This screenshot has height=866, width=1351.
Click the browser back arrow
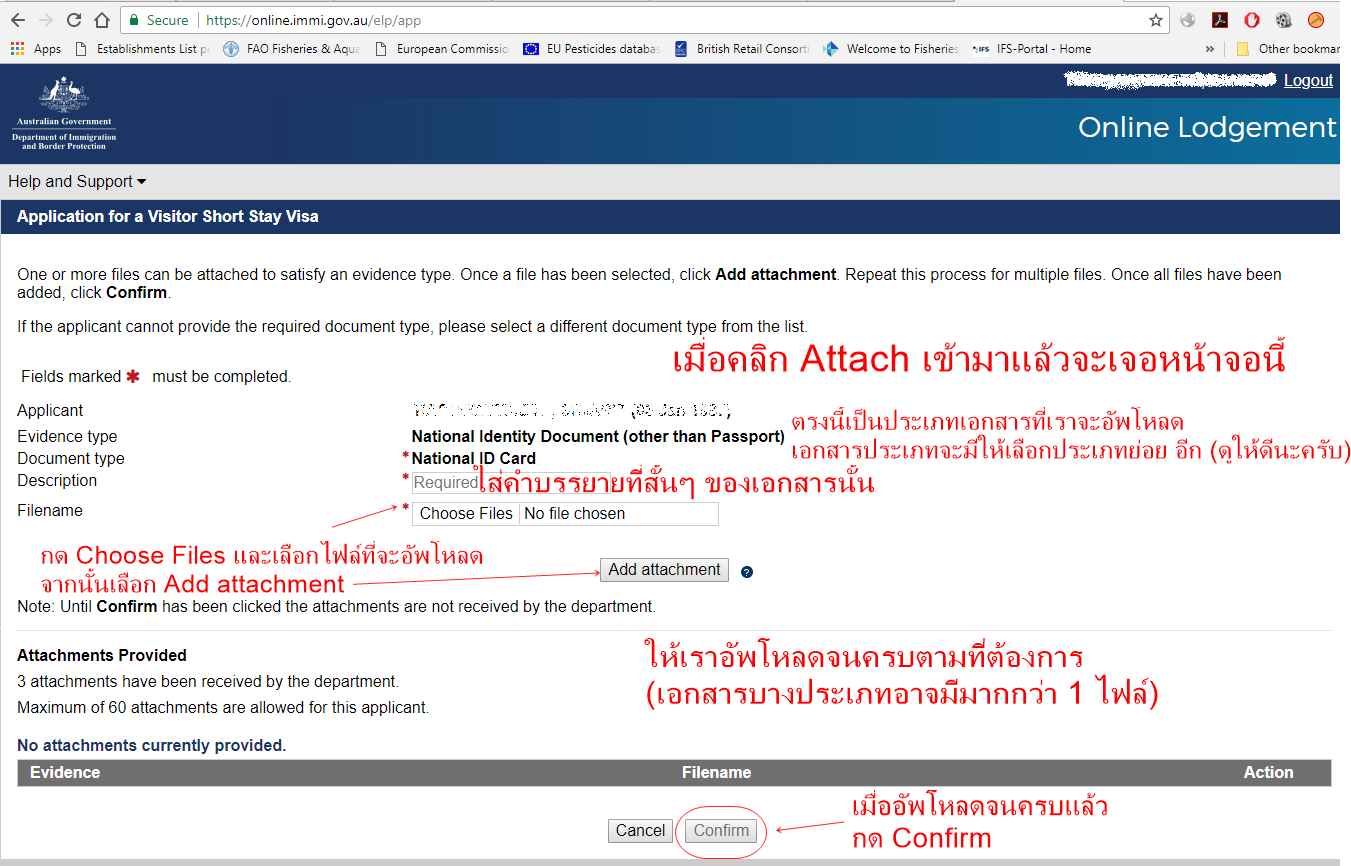[17, 20]
